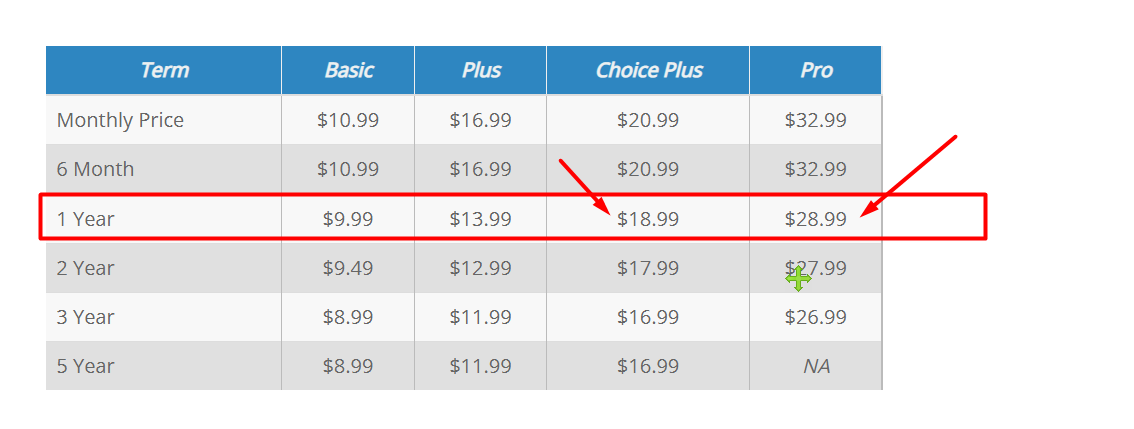
Task: Click the 5 Year row label
Action: [85, 366]
